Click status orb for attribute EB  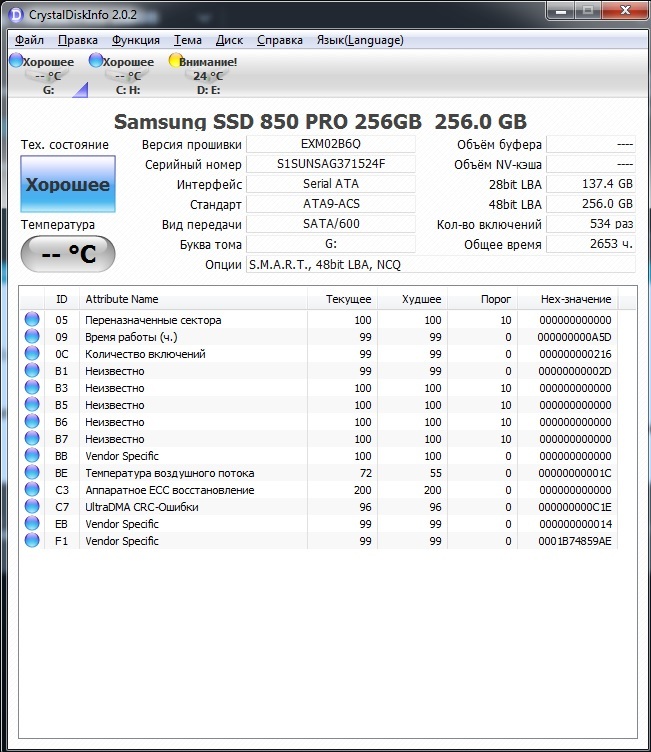(x=32, y=524)
